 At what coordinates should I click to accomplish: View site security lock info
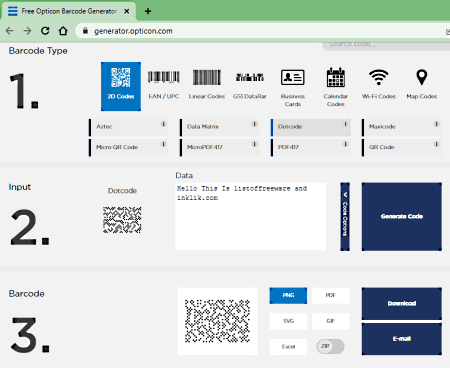(x=85, y=31)
